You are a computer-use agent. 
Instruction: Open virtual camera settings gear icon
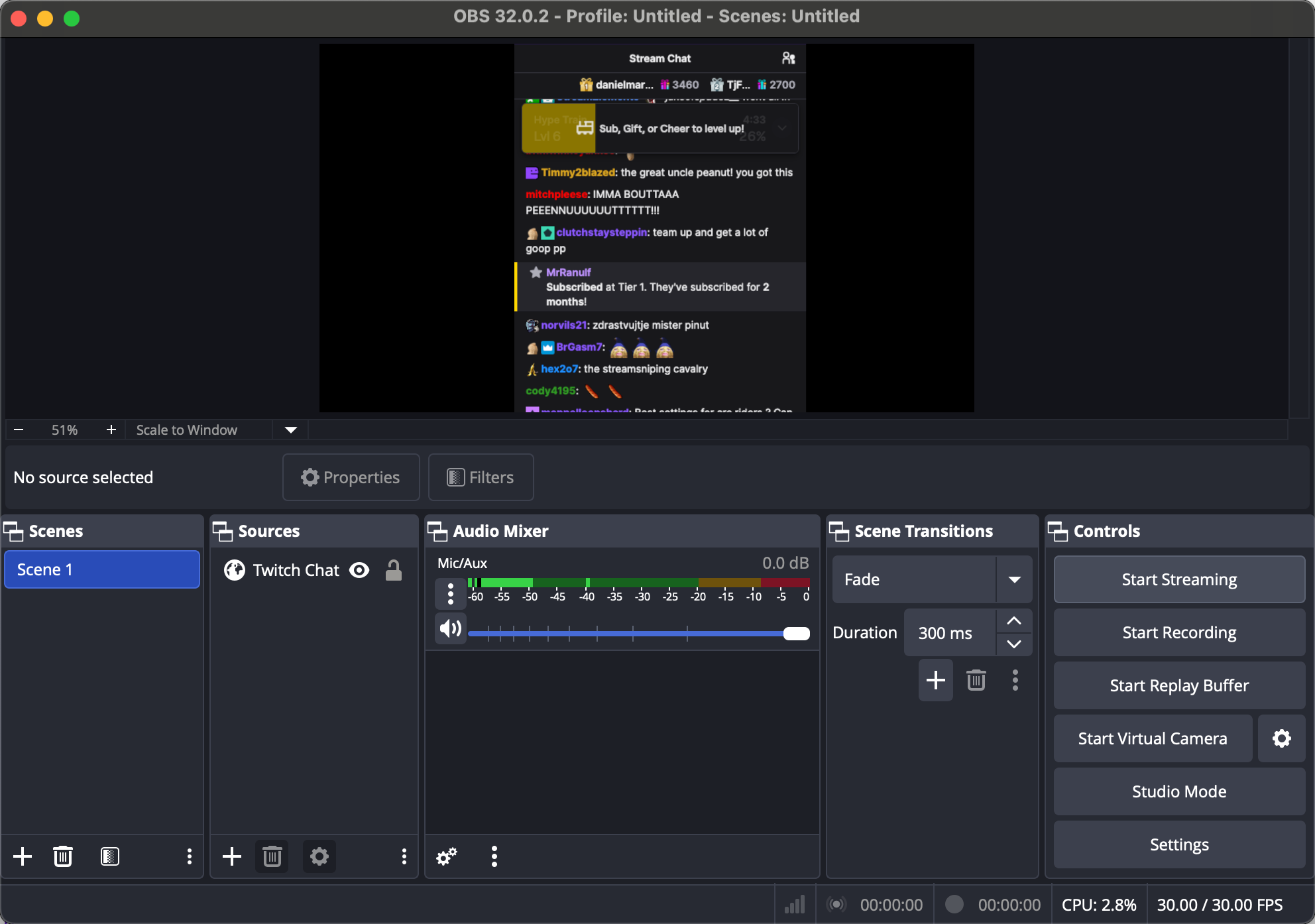point(1281,738)
